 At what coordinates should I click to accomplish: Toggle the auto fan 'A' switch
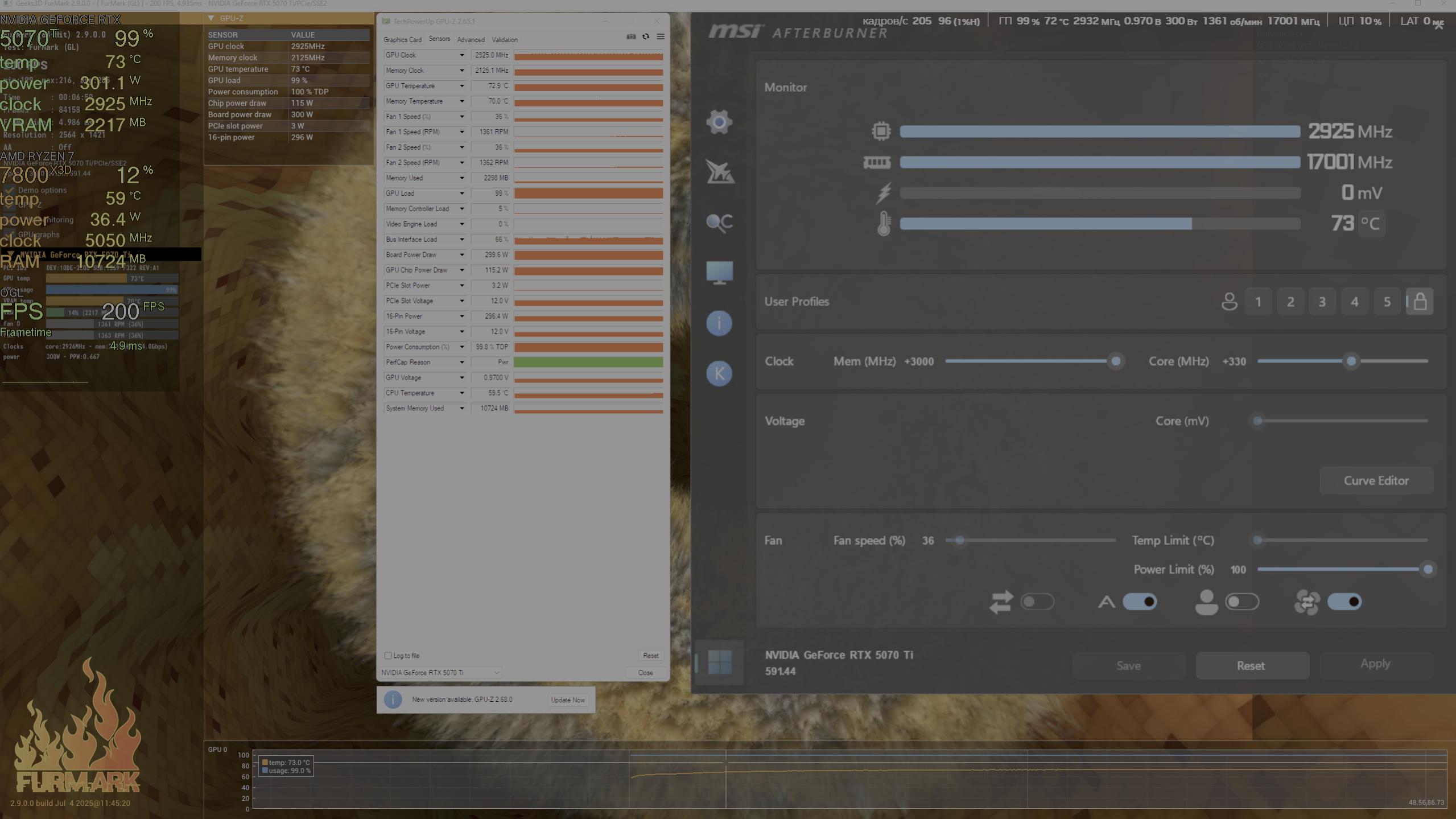1140,602
